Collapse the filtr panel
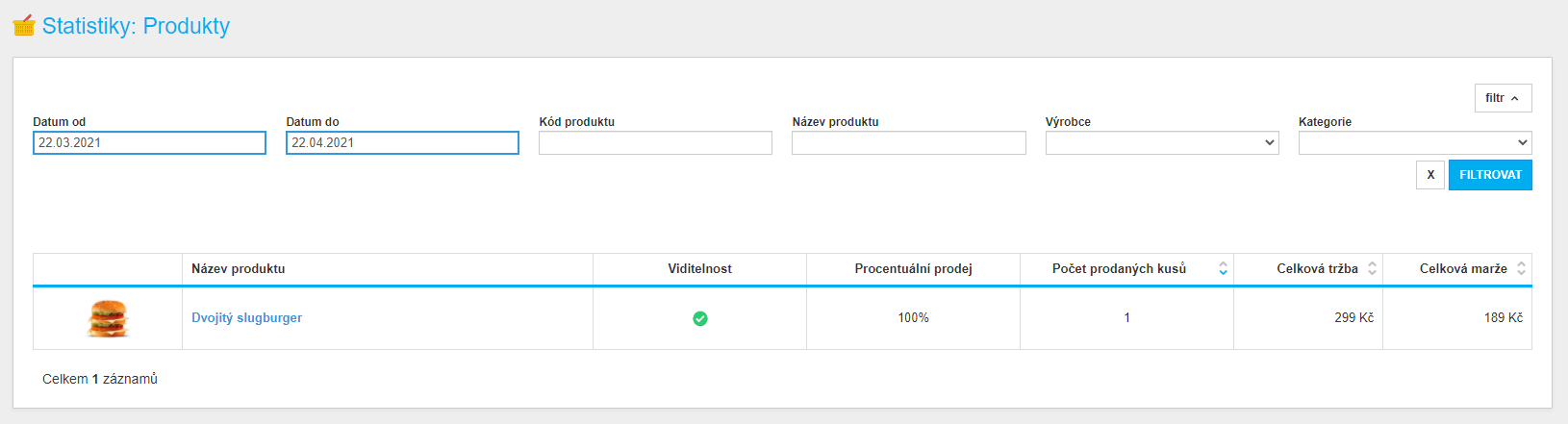 click(x=1503, y=98)
